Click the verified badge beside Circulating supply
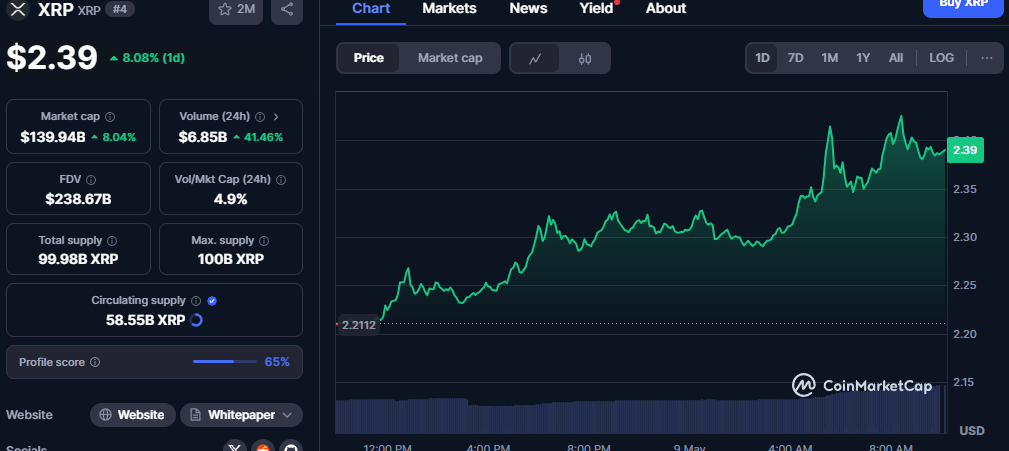 pos(212,300)
